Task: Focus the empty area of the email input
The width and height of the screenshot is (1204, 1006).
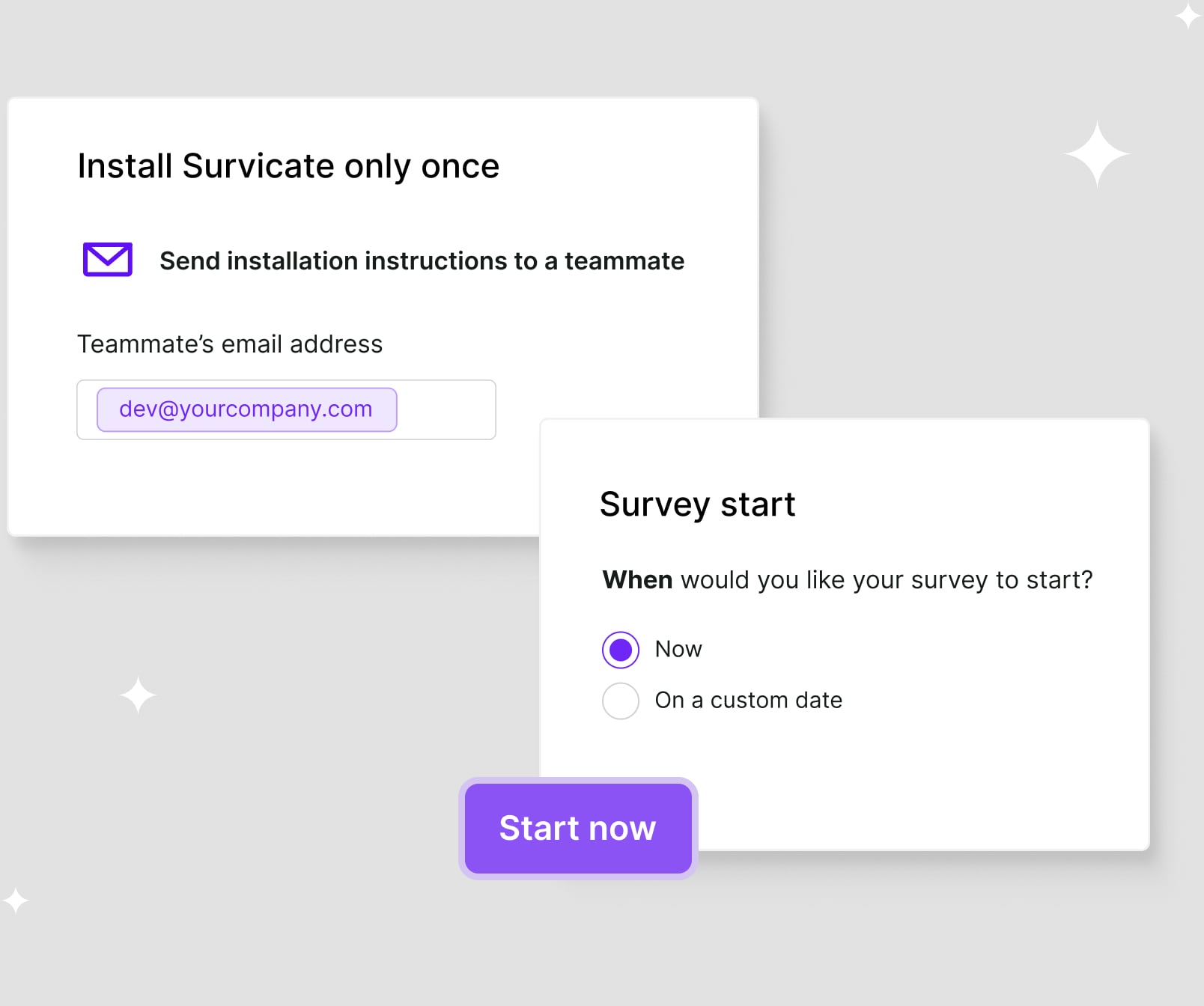Action: pos(446,409)
